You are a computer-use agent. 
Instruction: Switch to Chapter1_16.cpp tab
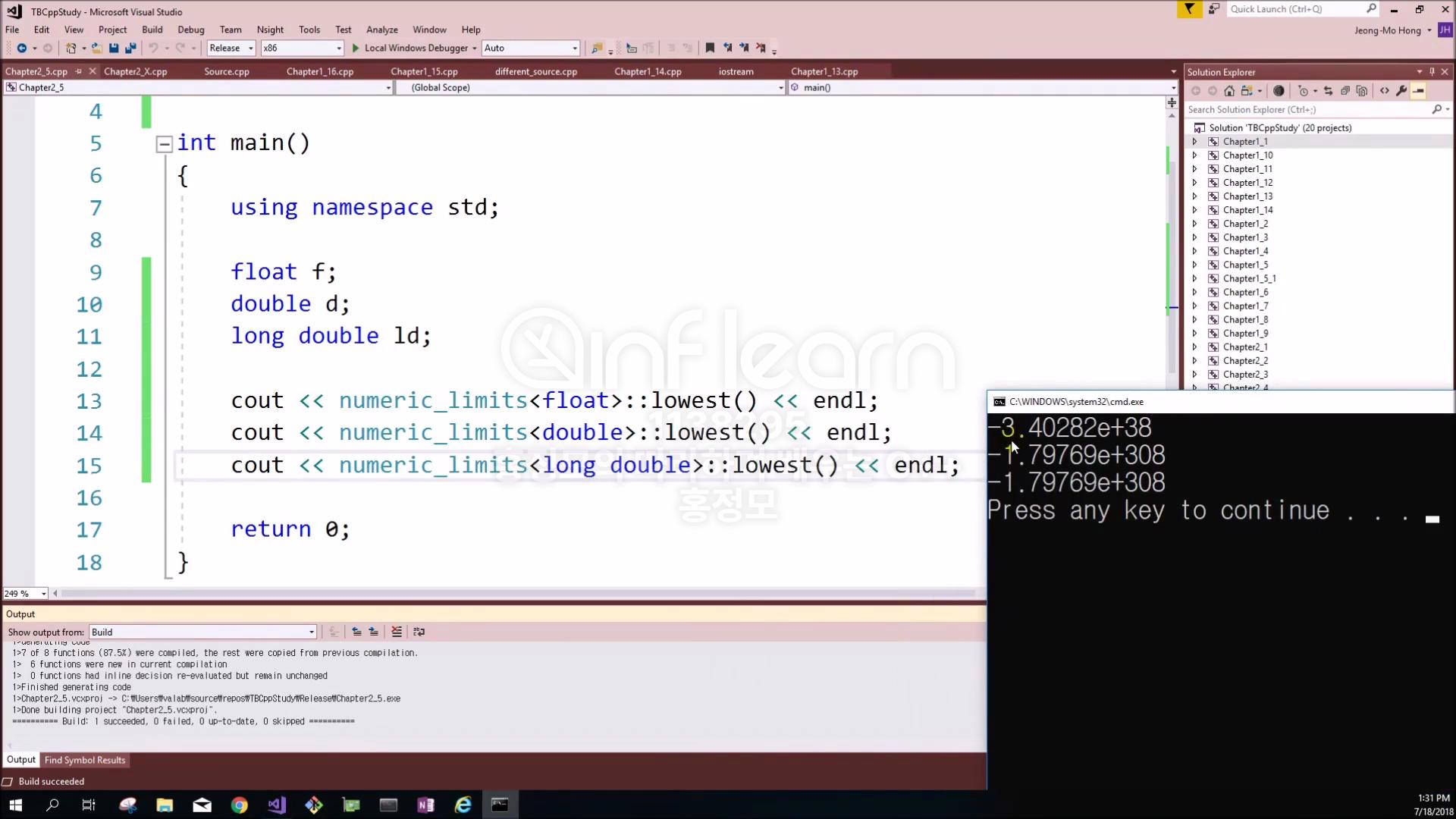tap(319, 71)
